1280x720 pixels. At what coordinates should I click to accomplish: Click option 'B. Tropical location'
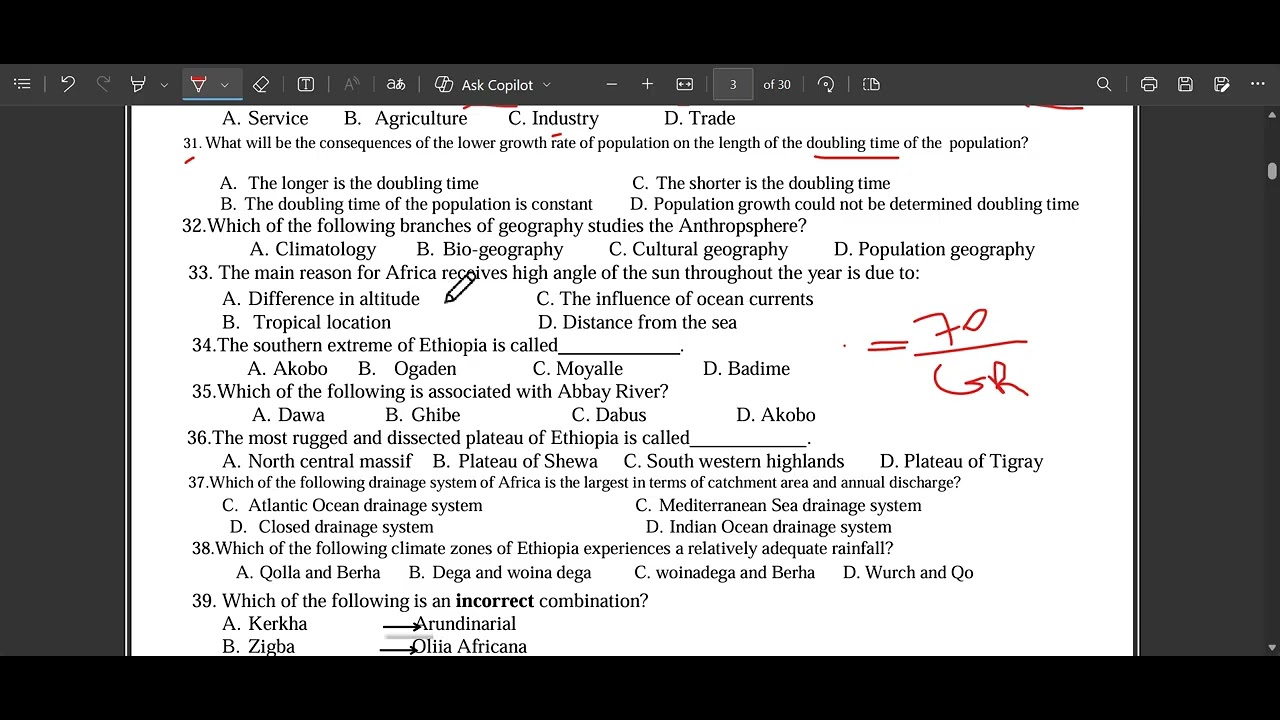306,322
